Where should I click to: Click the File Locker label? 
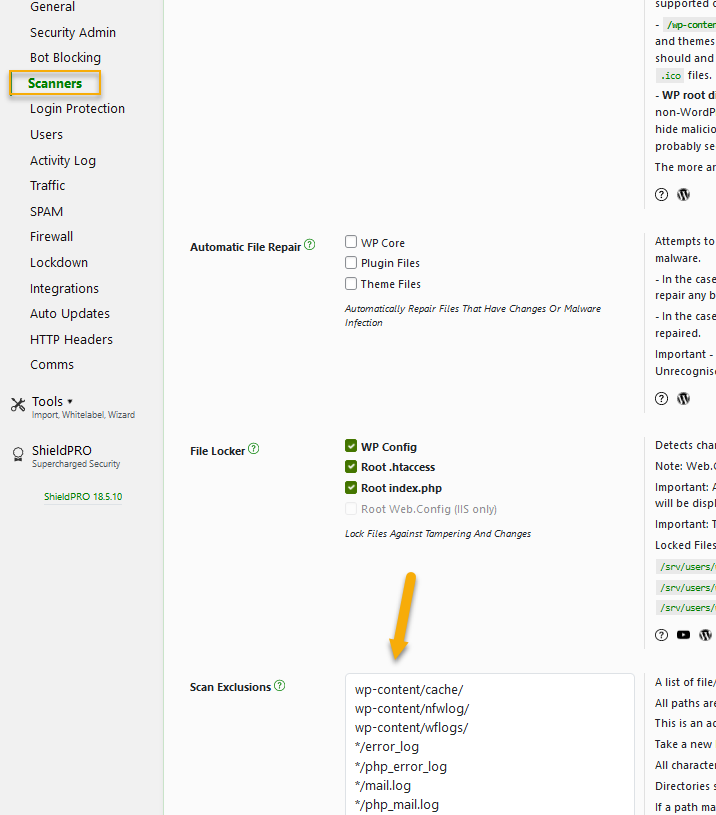pyautogui.click(x=218, y=451)
